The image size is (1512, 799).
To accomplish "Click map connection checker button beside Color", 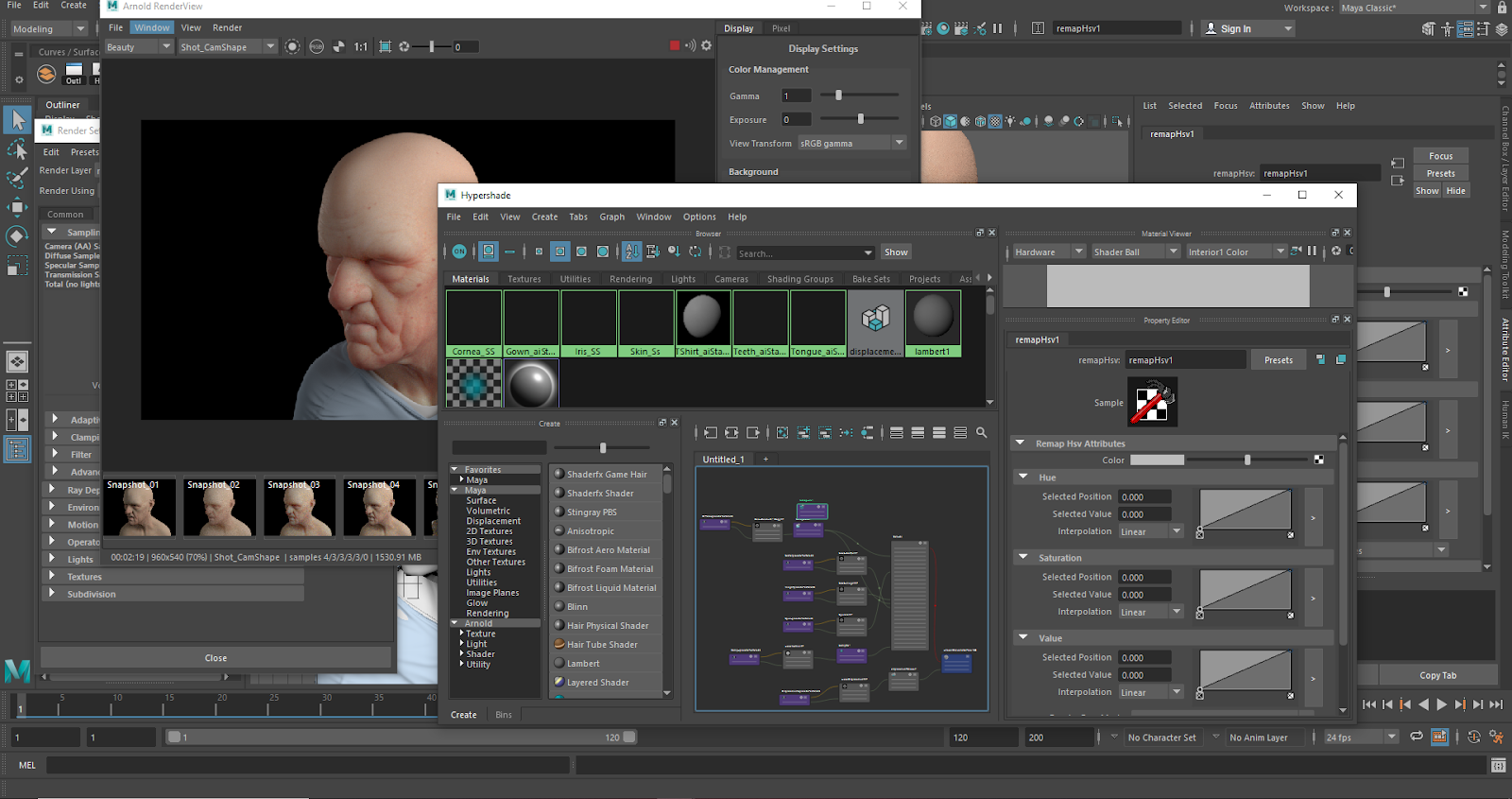I will [x=1319, y=460].
